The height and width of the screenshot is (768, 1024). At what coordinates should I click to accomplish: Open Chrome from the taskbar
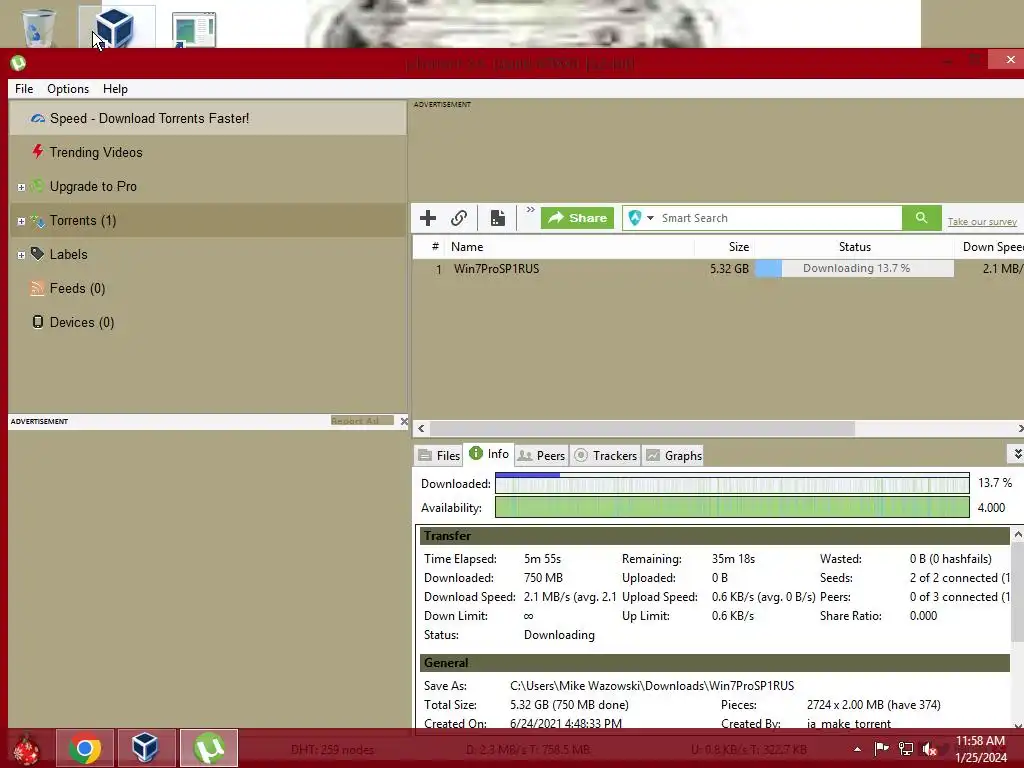coord(85,748)
